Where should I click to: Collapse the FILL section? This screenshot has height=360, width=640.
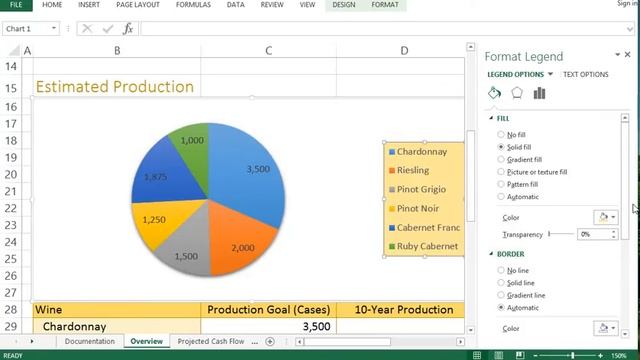491,118
